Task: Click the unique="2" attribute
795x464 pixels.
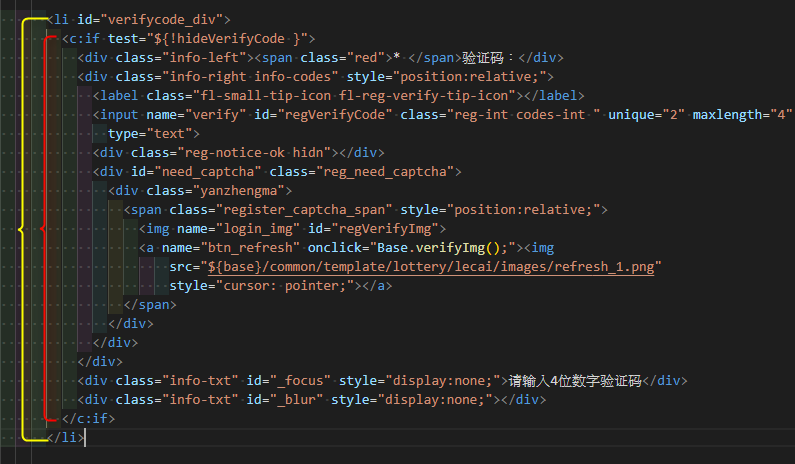Action: point(646,115)
